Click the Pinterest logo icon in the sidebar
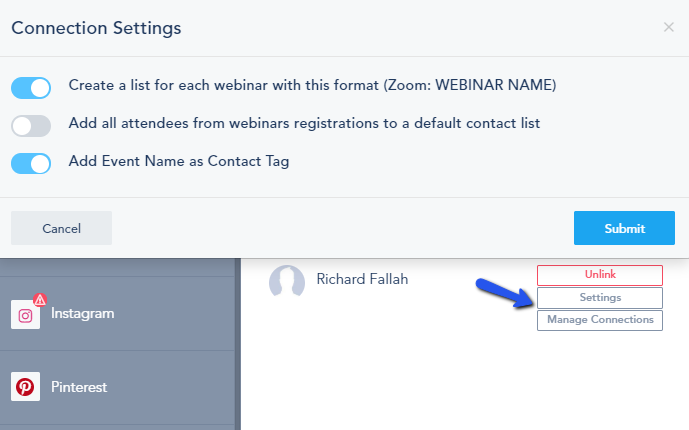Screen dimensions: 689x430 pos(25,387)
